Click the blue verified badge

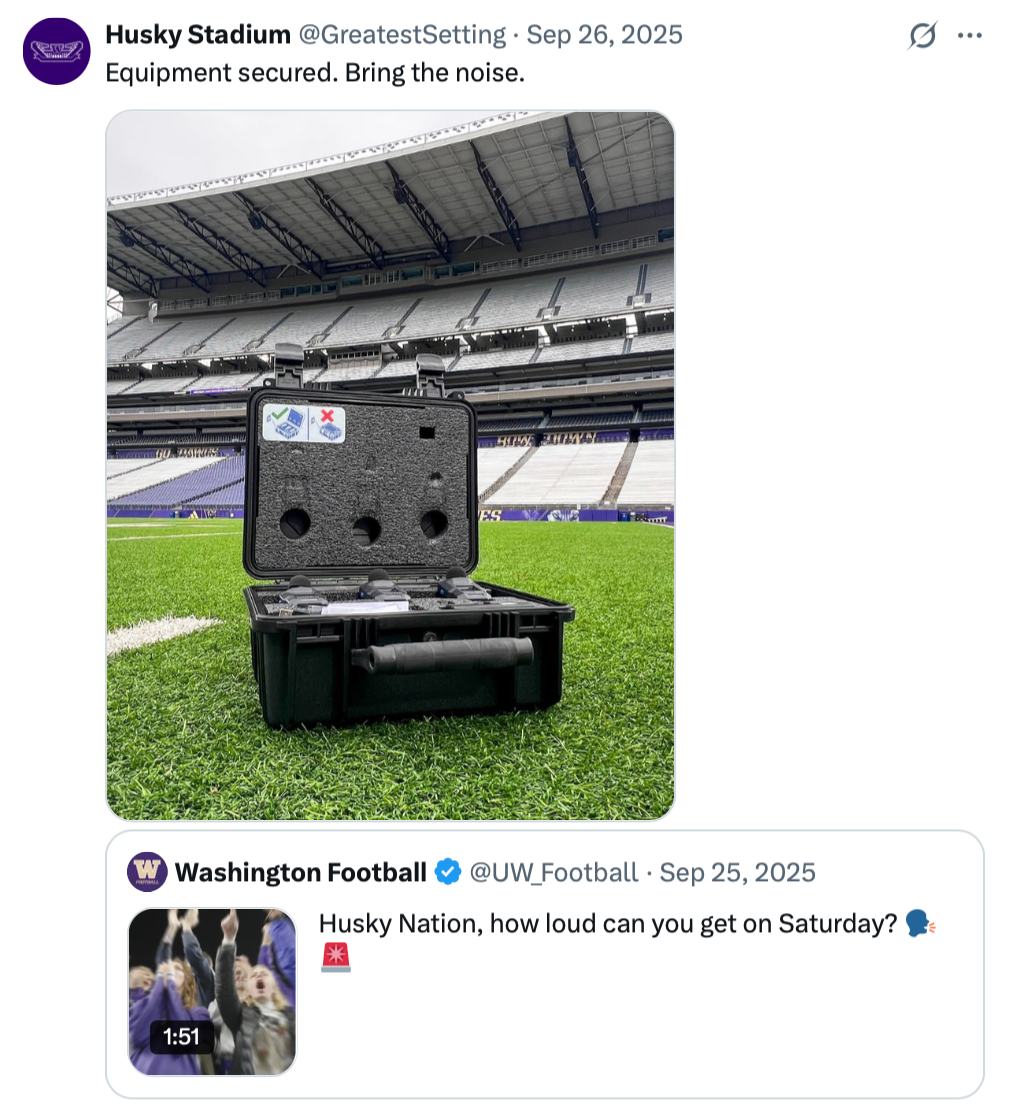(x=448, y=873)
